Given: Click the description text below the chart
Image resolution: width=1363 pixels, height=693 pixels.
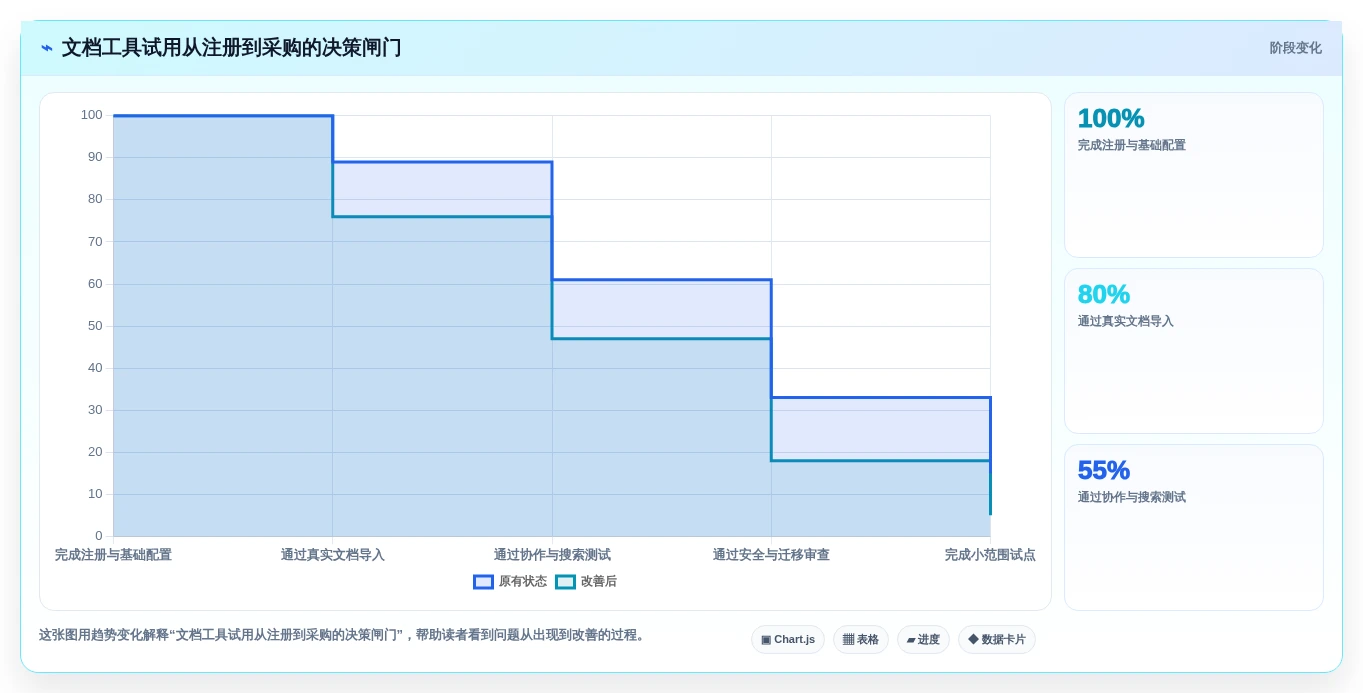Looking at the screenshot, I should coord(343,635).
